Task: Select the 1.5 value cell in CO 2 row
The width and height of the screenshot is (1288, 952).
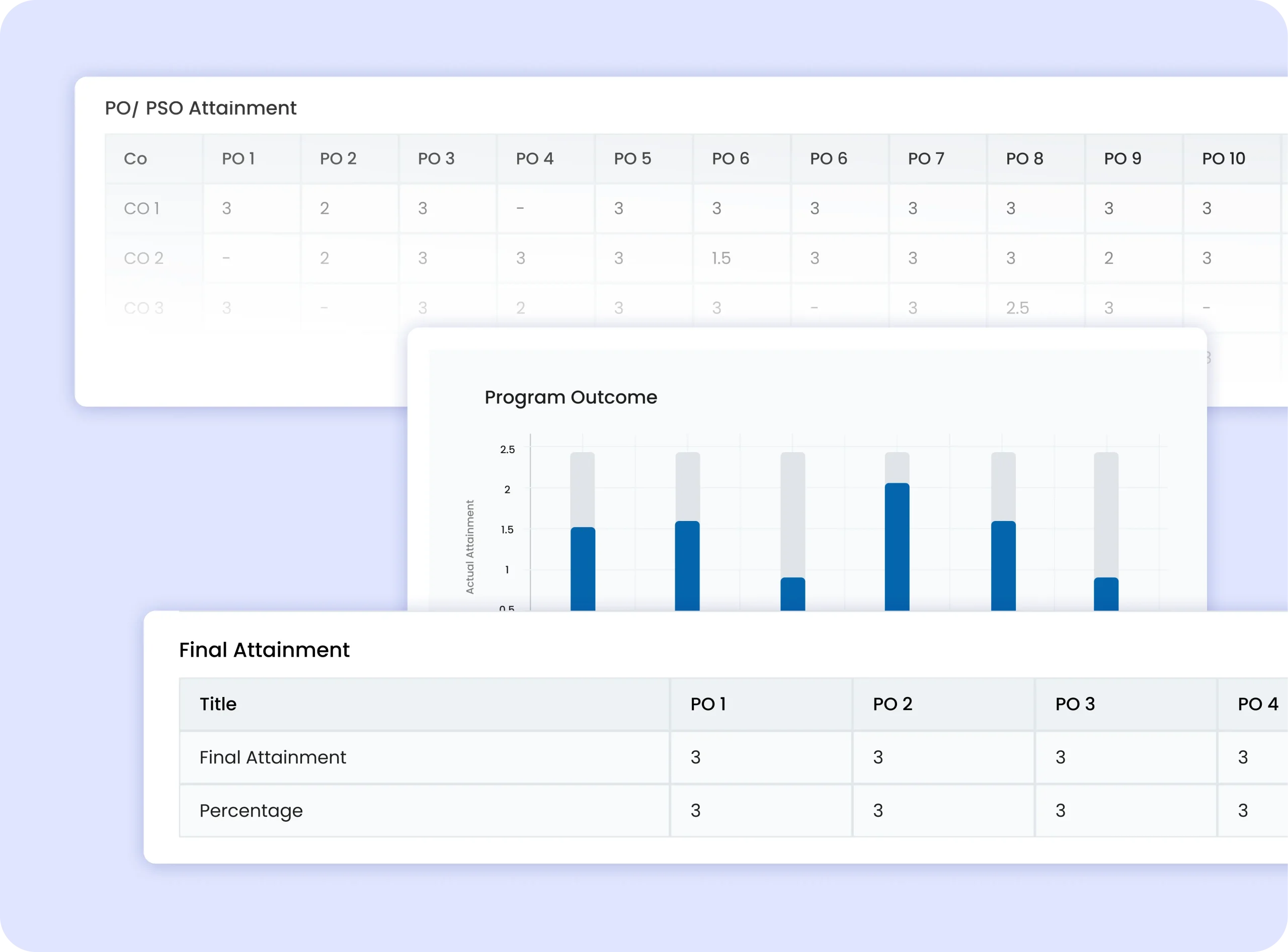Action: [x=720, y=257]
